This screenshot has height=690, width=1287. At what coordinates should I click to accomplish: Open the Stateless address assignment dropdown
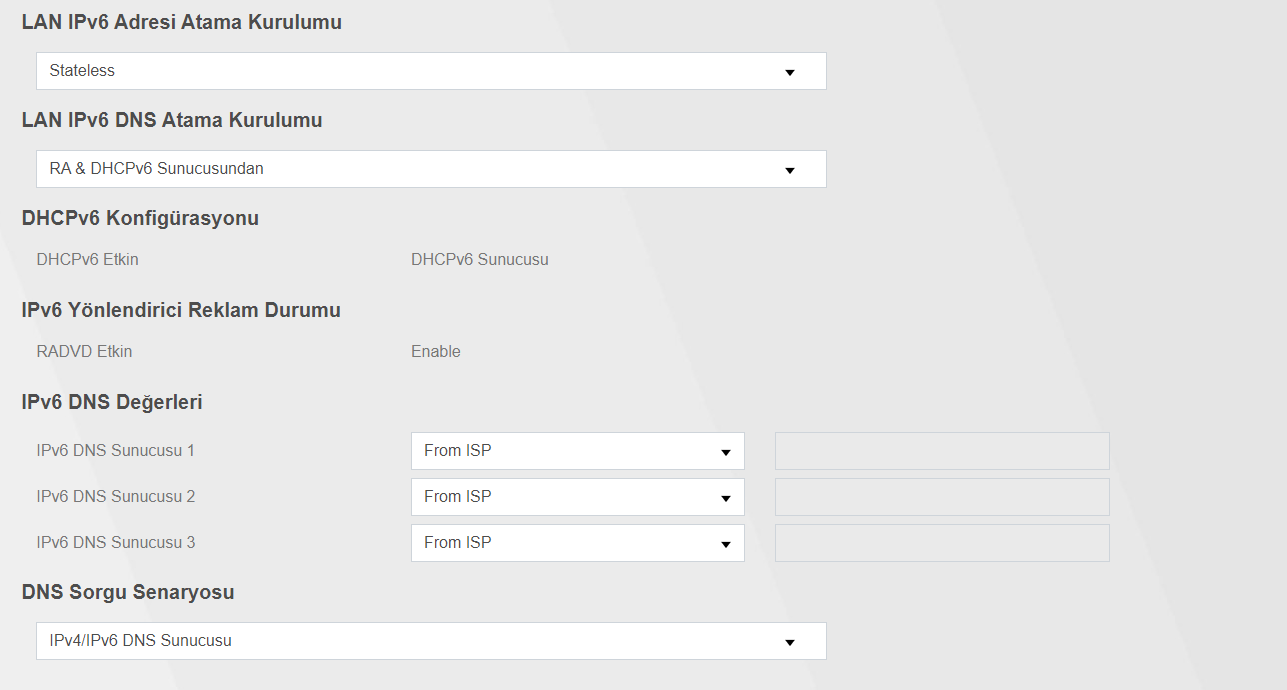tap(430, 71)
